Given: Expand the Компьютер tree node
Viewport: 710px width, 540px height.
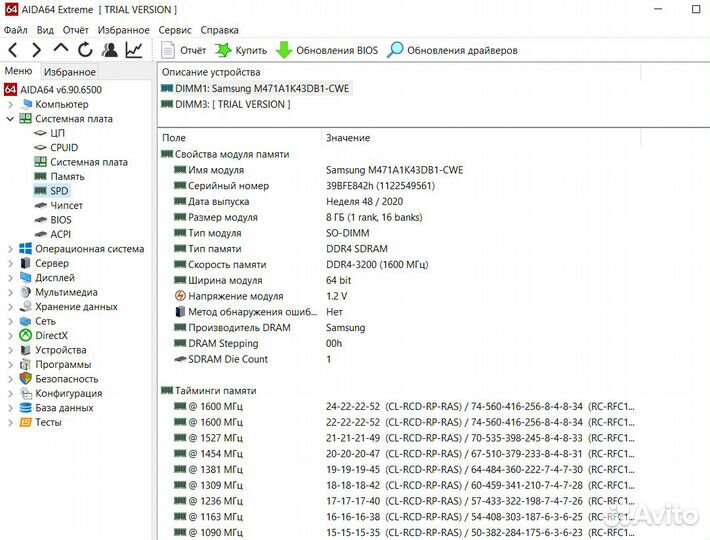Looking at the screenshot, I should 10,105.
